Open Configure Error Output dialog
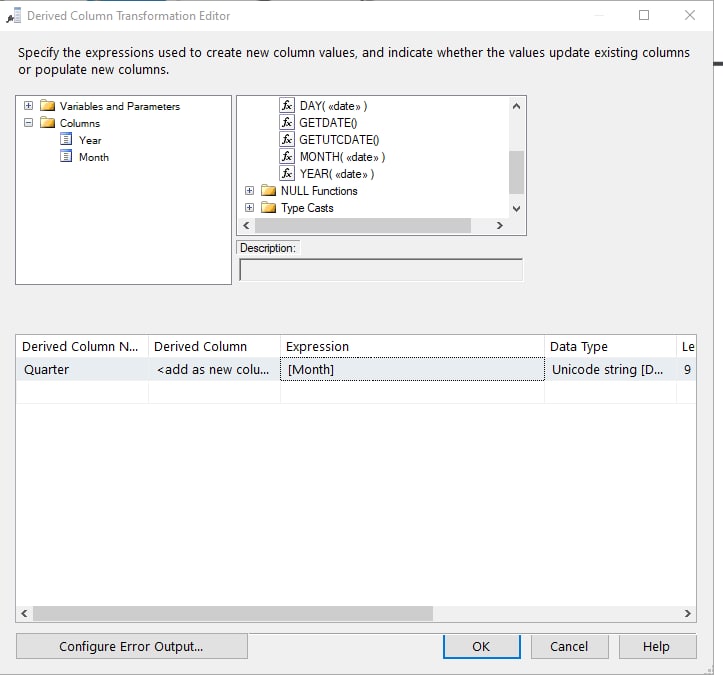 pos(131,646)
